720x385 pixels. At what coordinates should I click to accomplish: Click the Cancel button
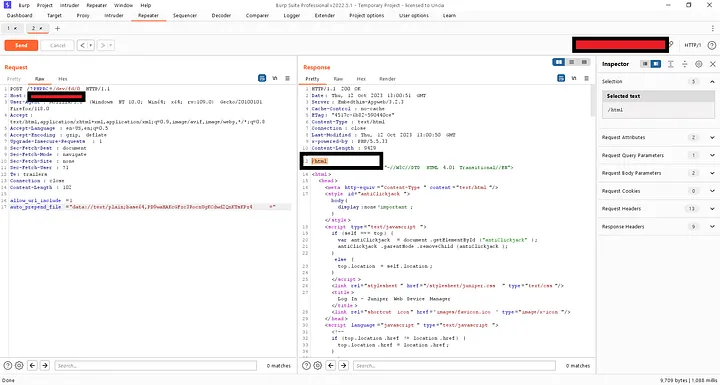pyautogui.click(x=57, y=45)
